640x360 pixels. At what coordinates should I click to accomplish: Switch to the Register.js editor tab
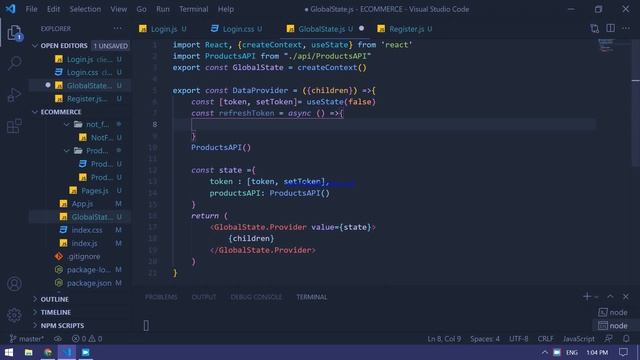[x=406, y=29]
